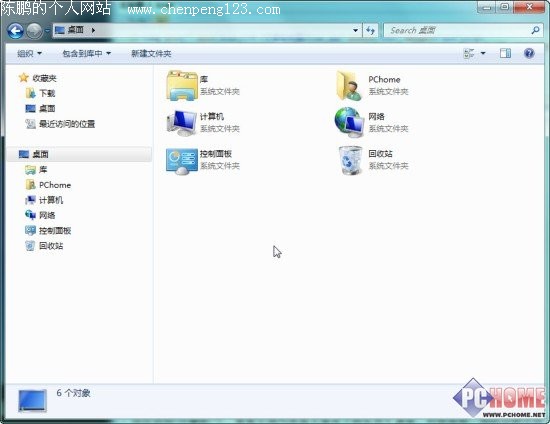Open the 包含到库中 dropdown menu
This screenshot has height=424, width=550.
87,53
